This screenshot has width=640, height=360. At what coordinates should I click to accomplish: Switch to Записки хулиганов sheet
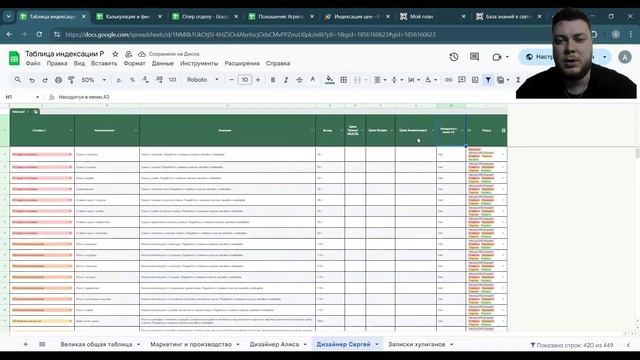[417, 344]
